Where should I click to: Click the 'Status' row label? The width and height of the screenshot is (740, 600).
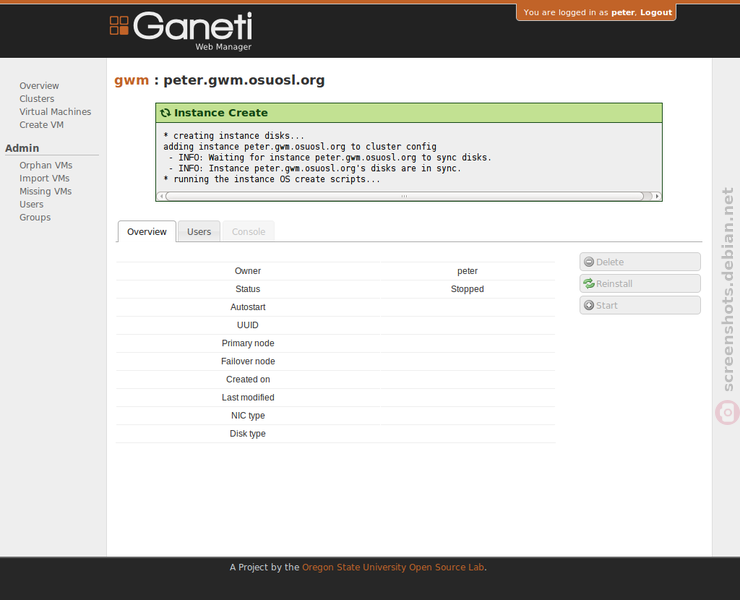(x=248, y=289)
